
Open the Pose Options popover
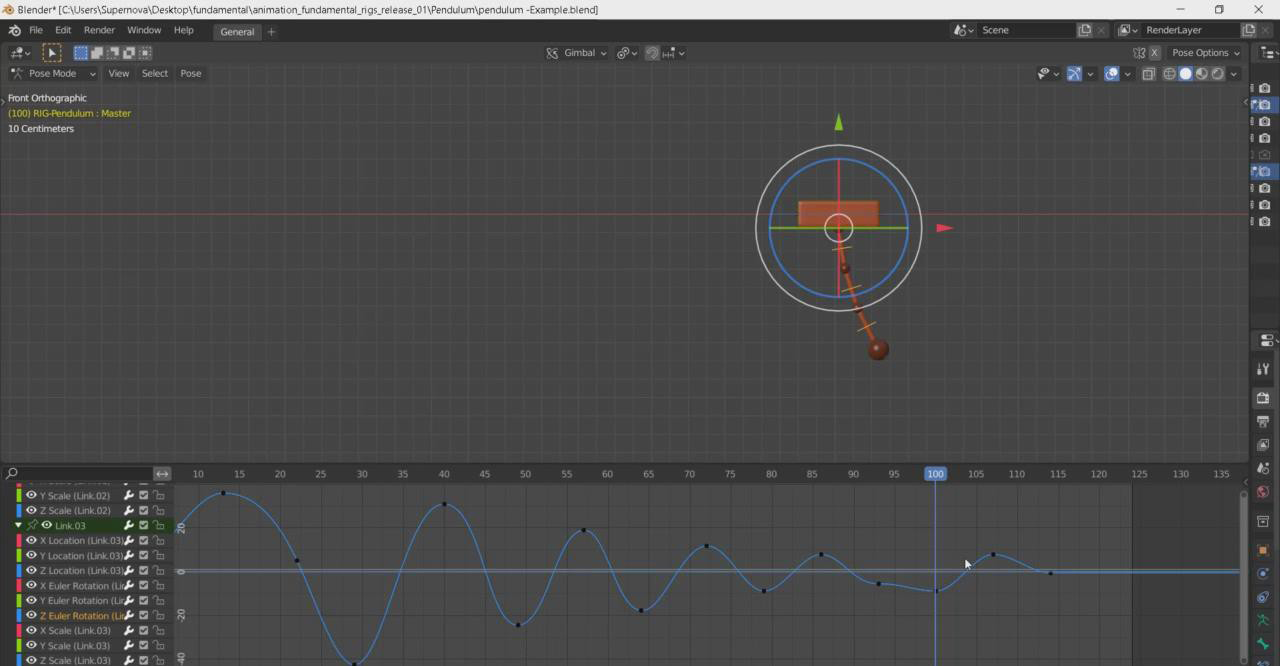pyautogui.click(x=1205, y=53)
